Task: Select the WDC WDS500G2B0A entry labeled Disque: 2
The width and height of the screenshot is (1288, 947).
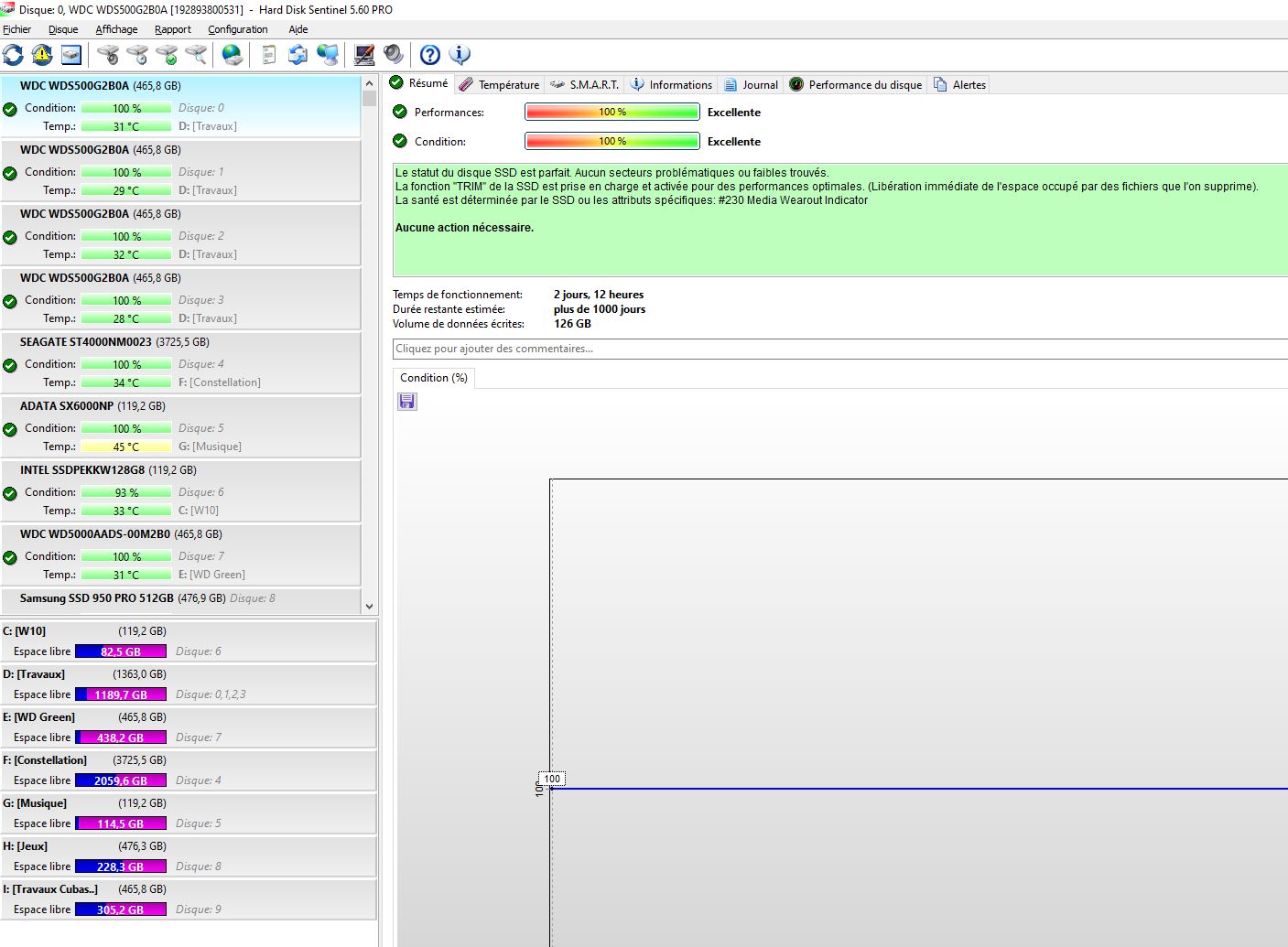Action: click(x=180, y=235)
